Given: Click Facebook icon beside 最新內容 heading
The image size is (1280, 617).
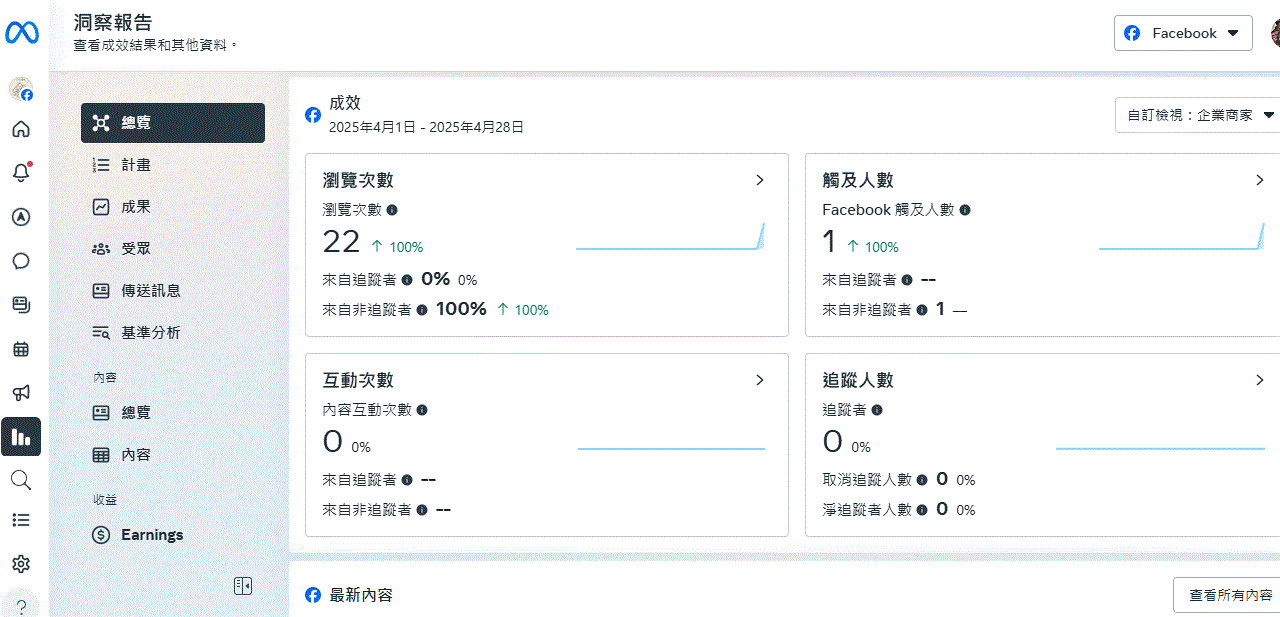Looking at the screenshot, I should click(313, 595).
